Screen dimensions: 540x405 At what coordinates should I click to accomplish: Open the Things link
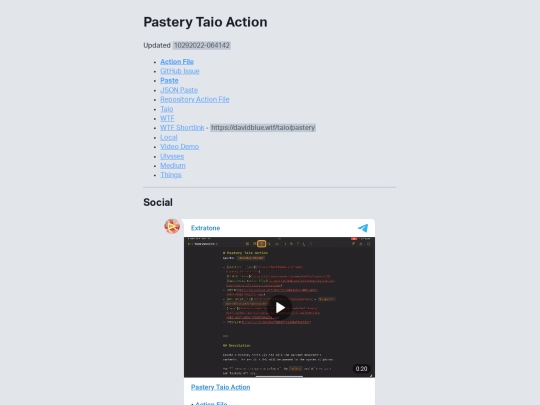click(x=170, y=175)
